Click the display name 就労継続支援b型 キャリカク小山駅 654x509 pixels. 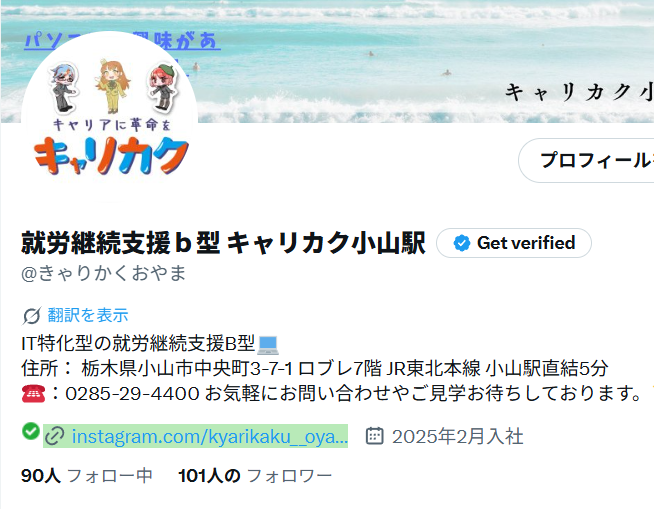(223, 243)
